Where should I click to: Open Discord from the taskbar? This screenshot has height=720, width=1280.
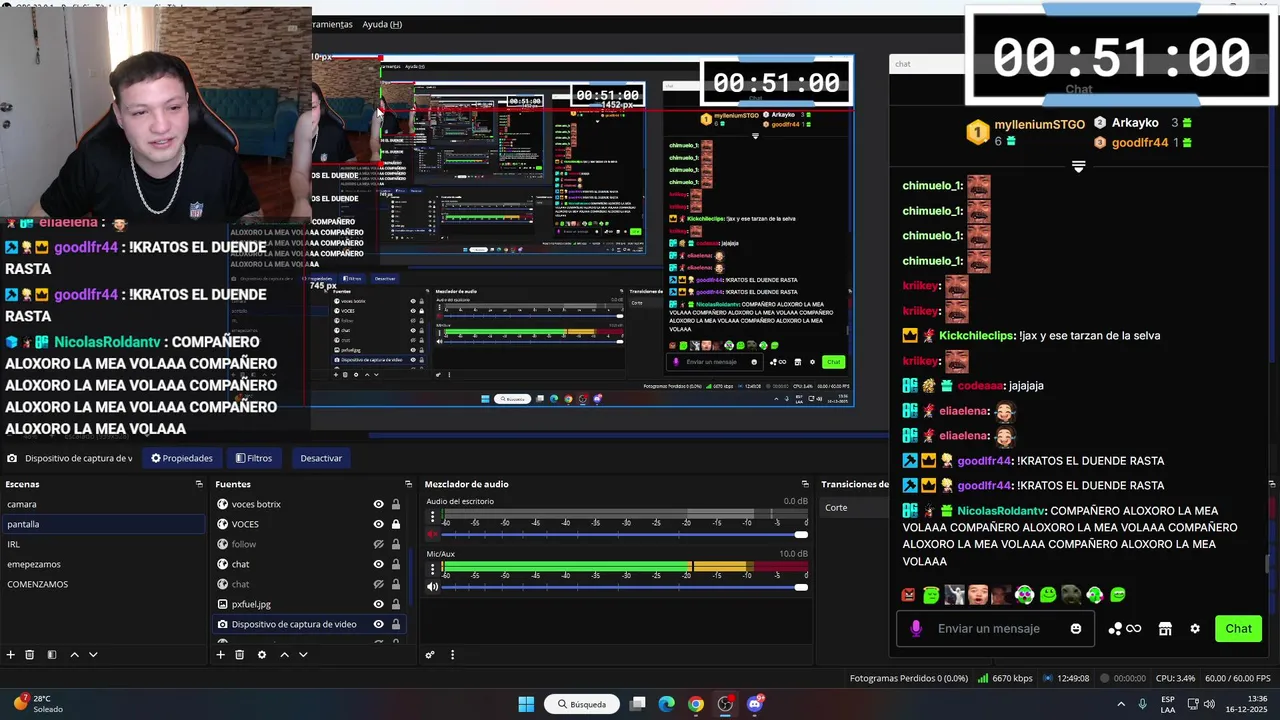click(755, 704)
